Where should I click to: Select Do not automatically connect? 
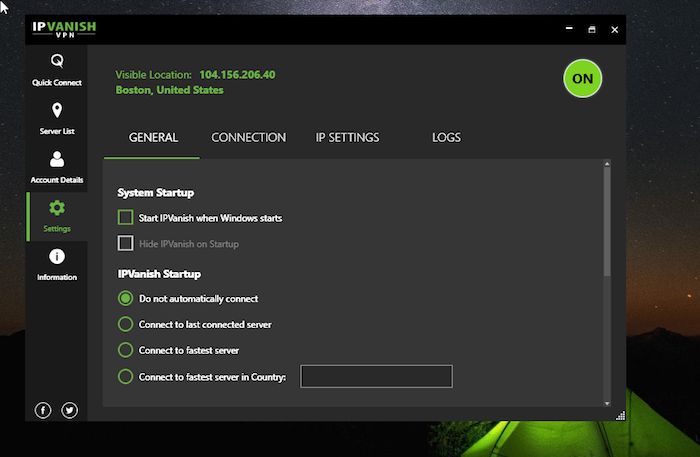[x=125, y=299]
